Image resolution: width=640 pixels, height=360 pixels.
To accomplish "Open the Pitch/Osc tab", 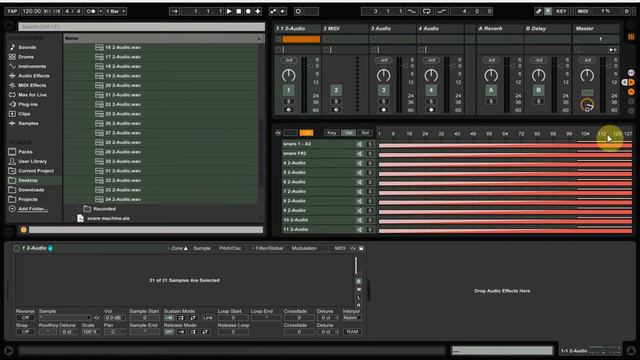I will [x=230, y=248].
